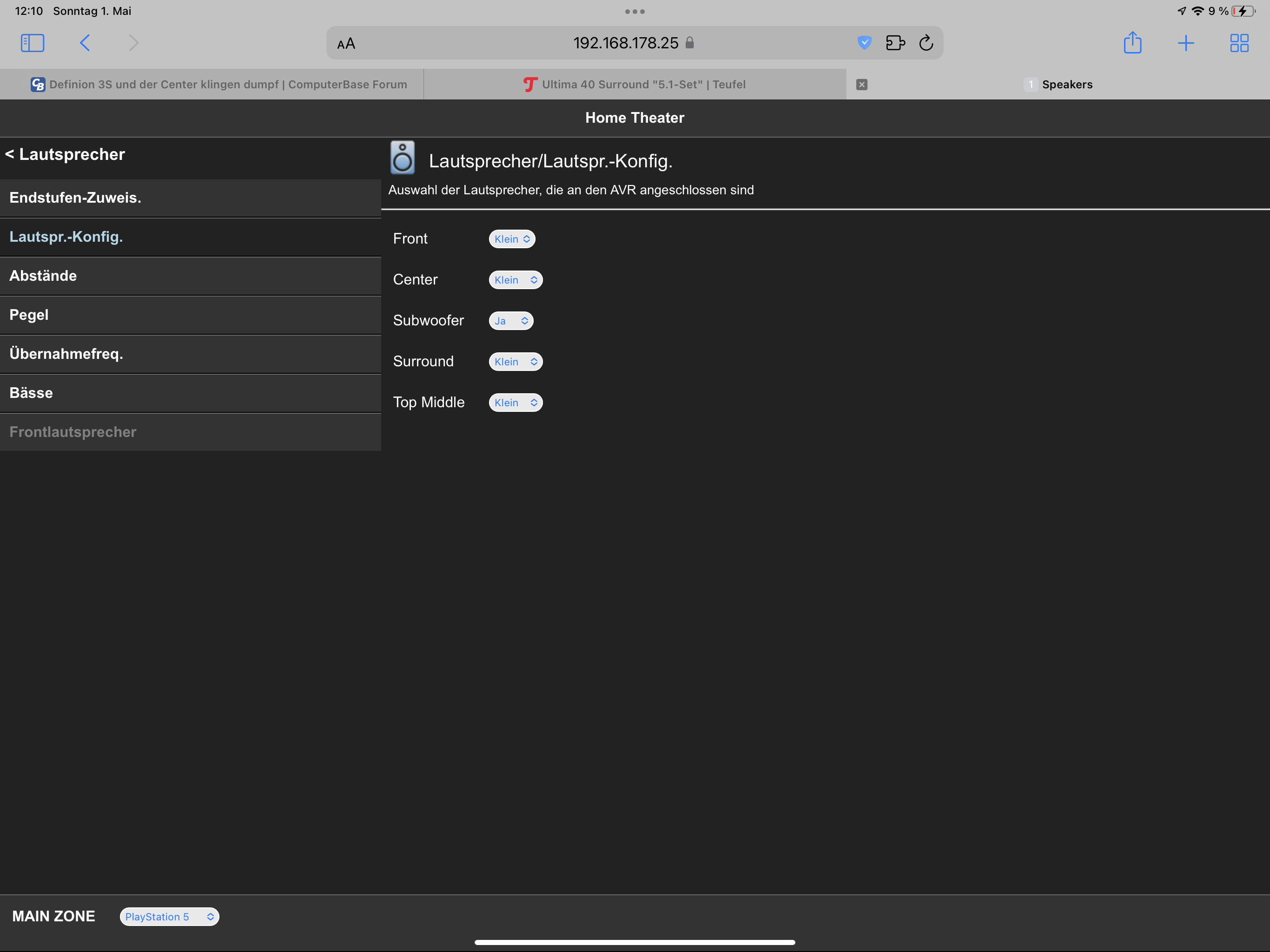Close the Speakers tab
1270x952 pixels.
(861, 85)
